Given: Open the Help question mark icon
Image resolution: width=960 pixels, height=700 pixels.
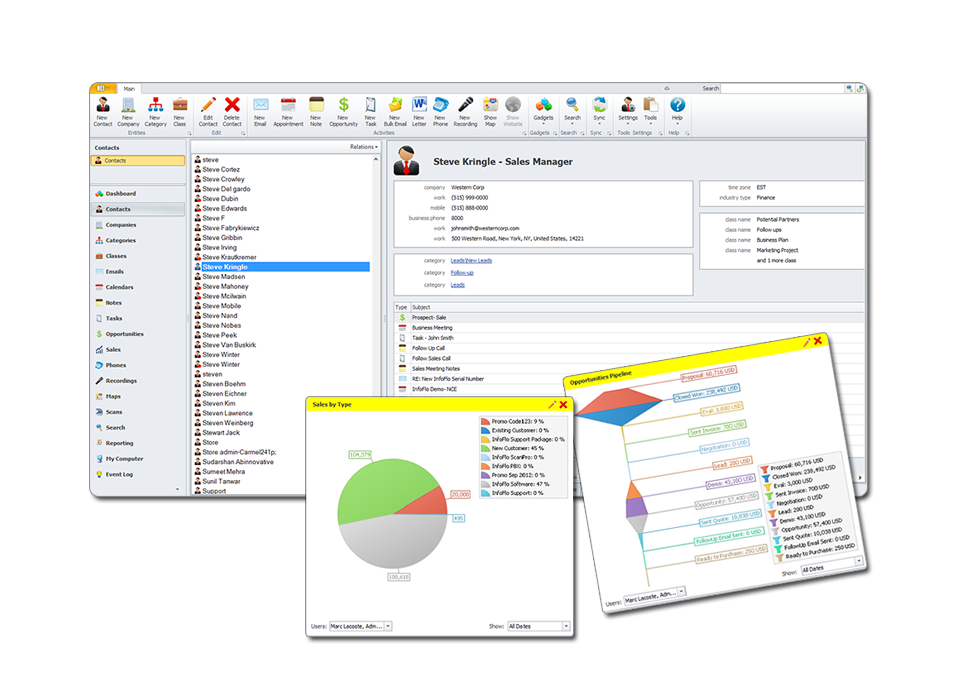Looking at the screenshot, I should tap(677, 110).
